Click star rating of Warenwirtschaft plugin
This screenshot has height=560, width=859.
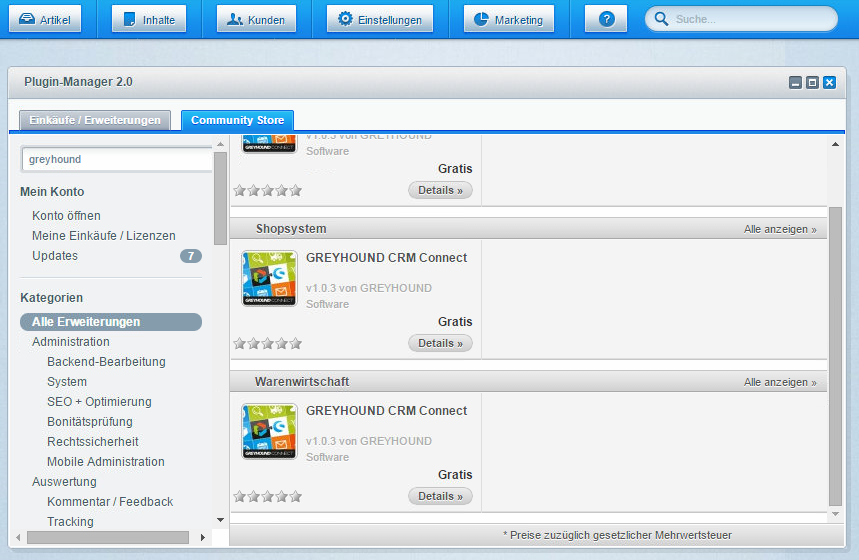click(267, 496)
